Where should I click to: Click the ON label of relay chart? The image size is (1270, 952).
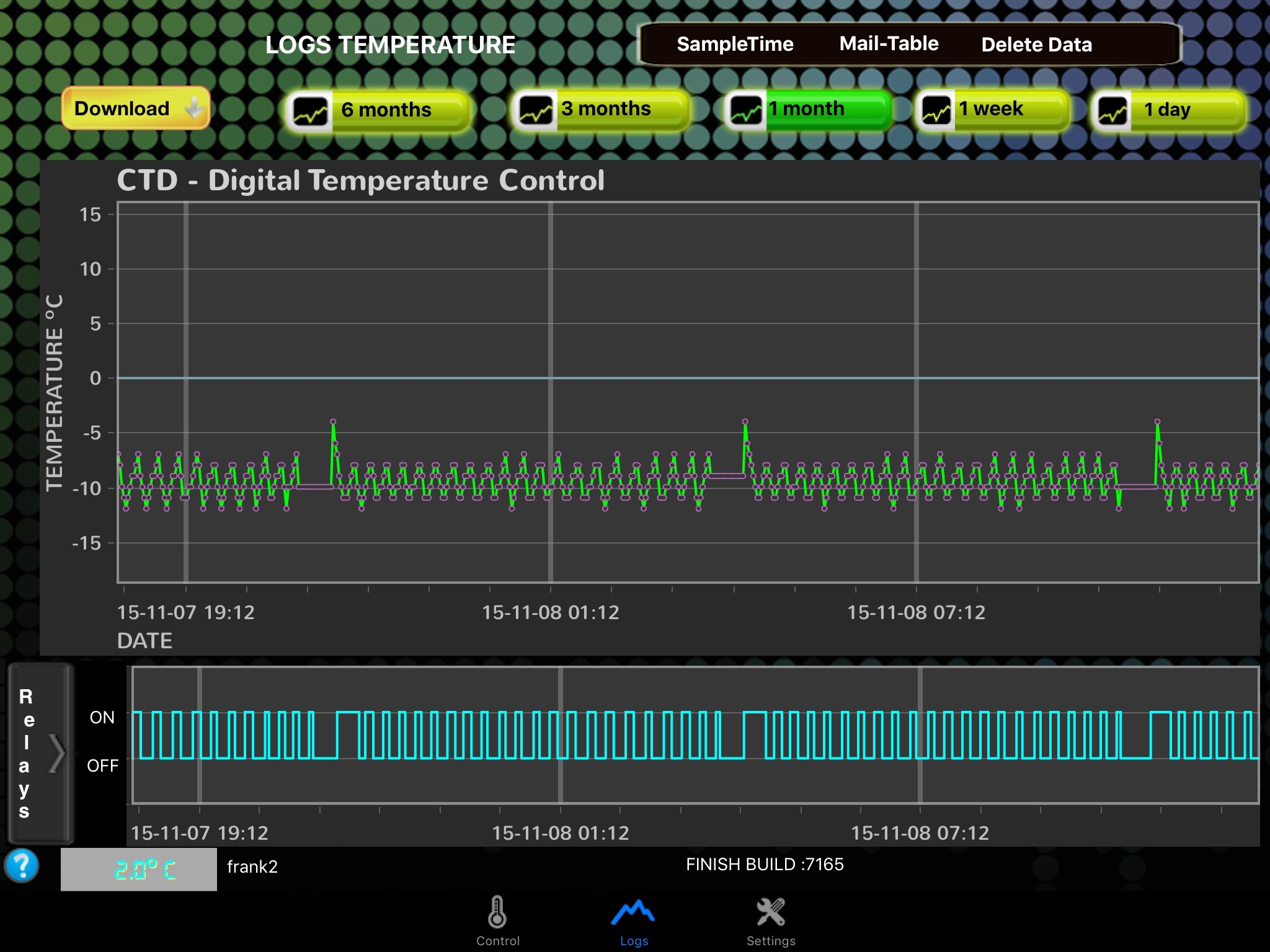(102, 717)
